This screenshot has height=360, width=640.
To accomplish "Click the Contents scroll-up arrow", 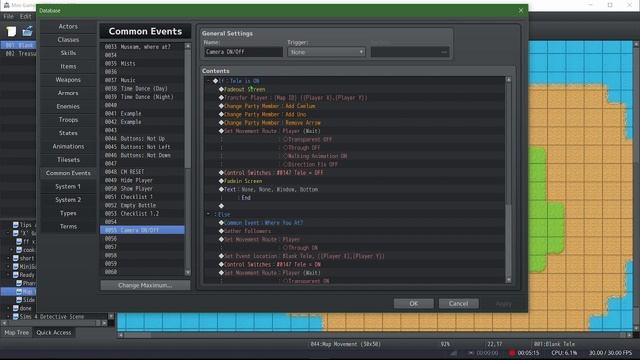I will [x=509, y=80].
